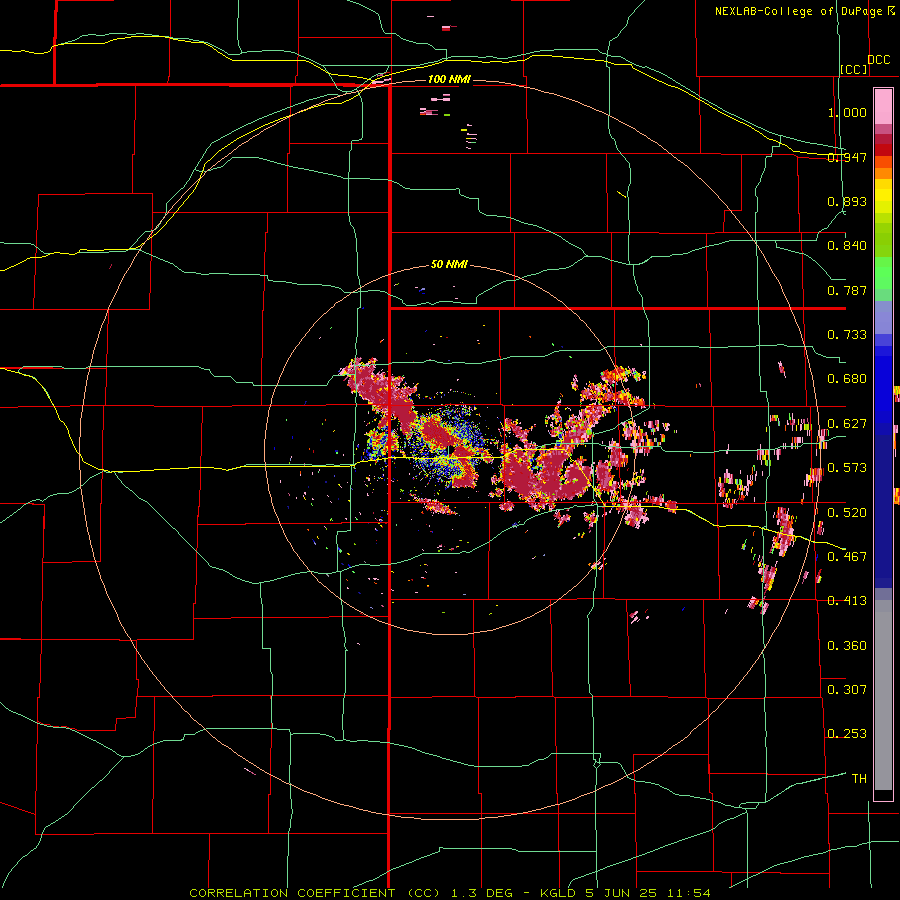This screenshot has height=900, width=900.
Task: Click the KGLD station identifier
Action: point(561,893)
